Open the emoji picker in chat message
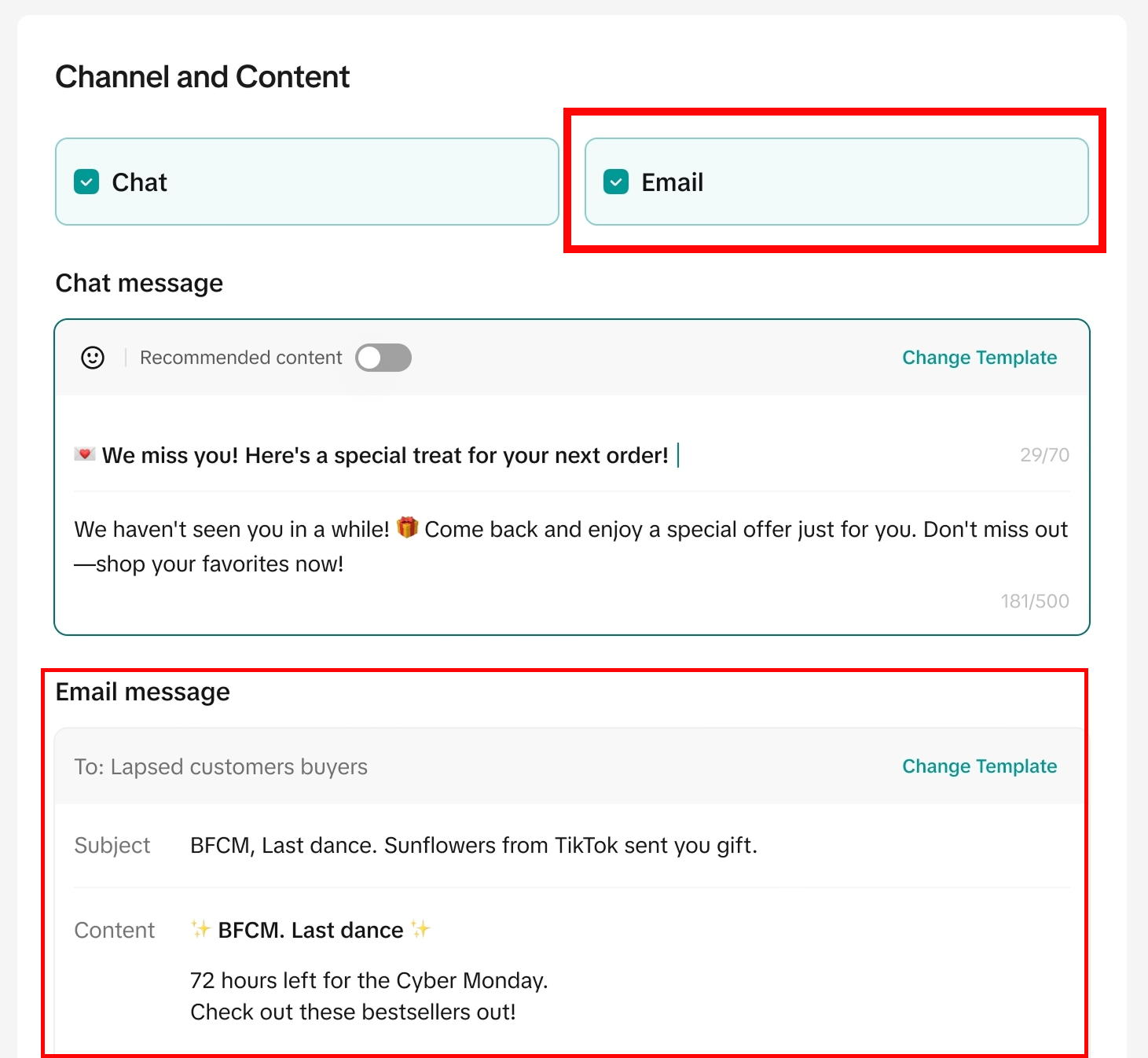 [x=92, y=357]
